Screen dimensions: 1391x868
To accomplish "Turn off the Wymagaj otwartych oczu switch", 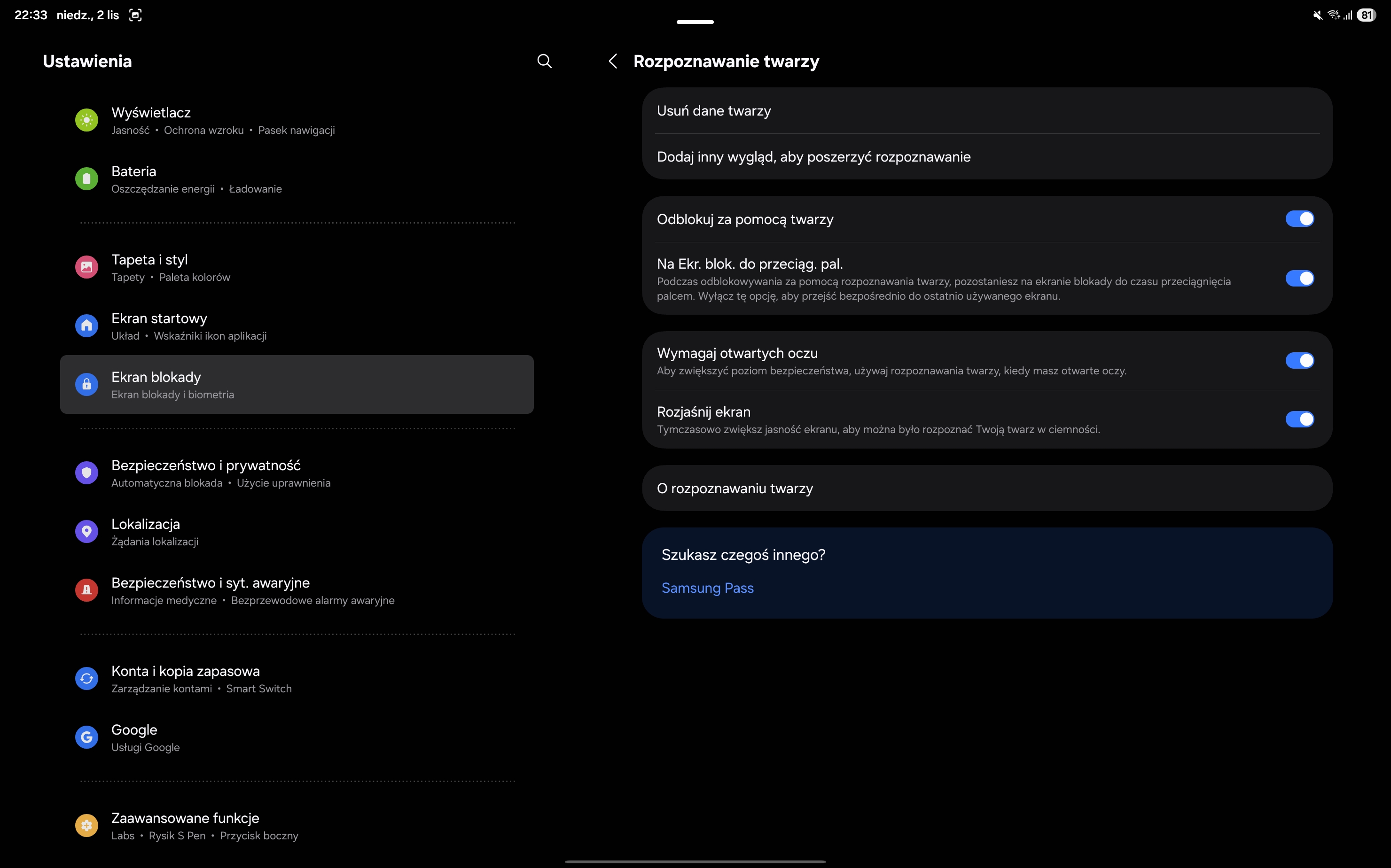I will click(1299, 361).
